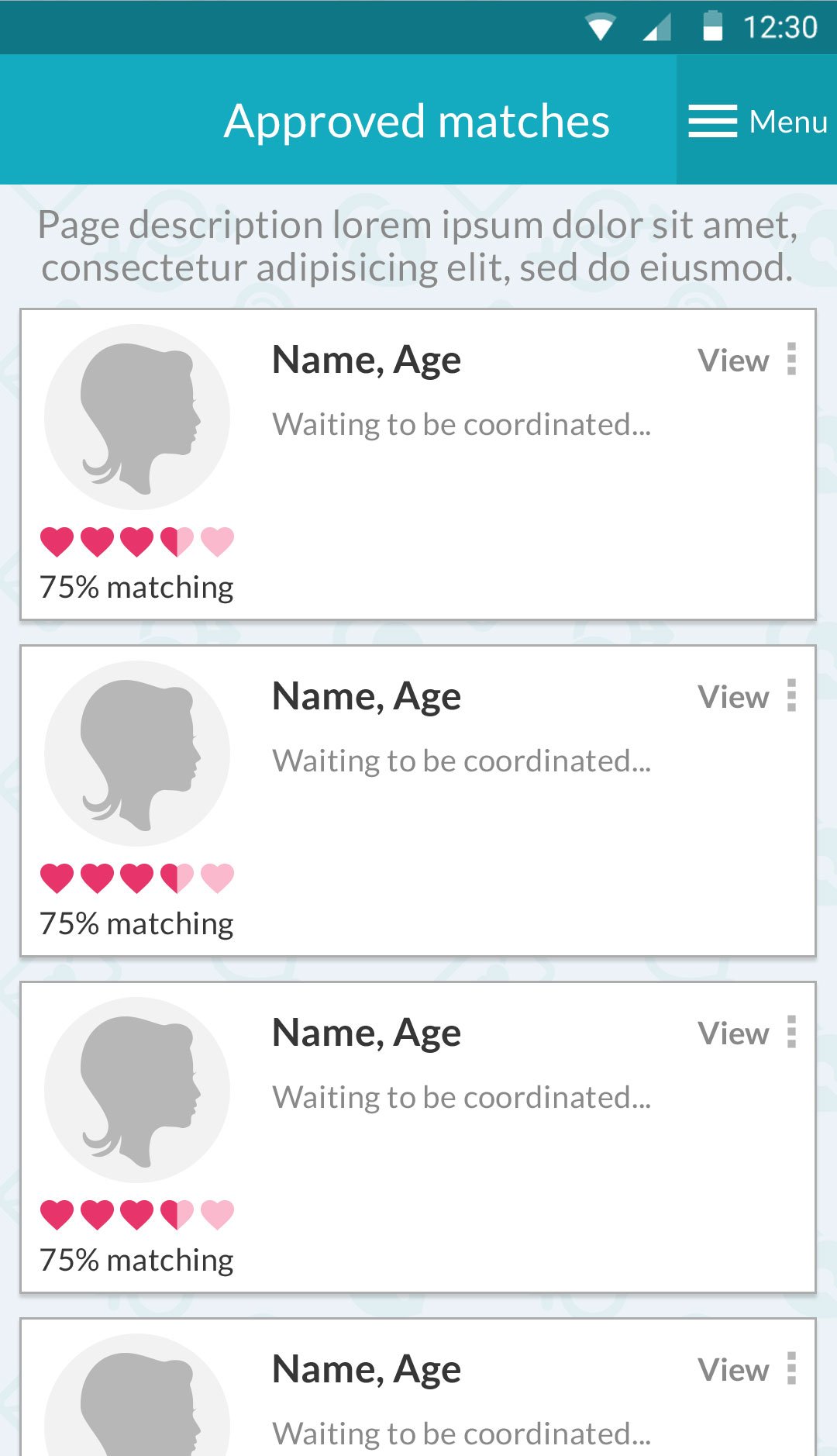The height and width of the screenshot is (1456, 837).
Task: Tap the Menu label in header
Action: tap(788, 122)
